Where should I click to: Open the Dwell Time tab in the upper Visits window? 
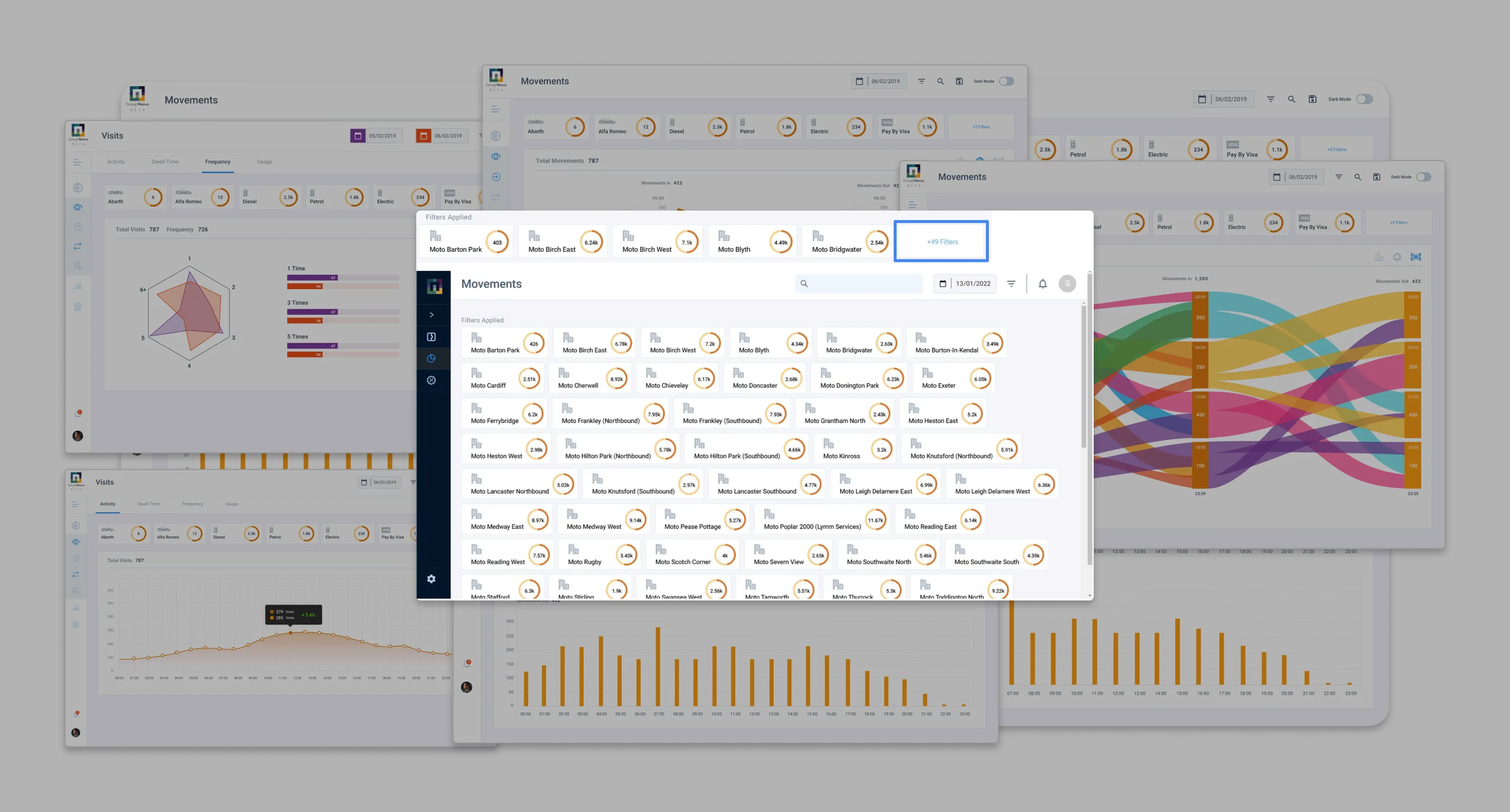(165, 162)
